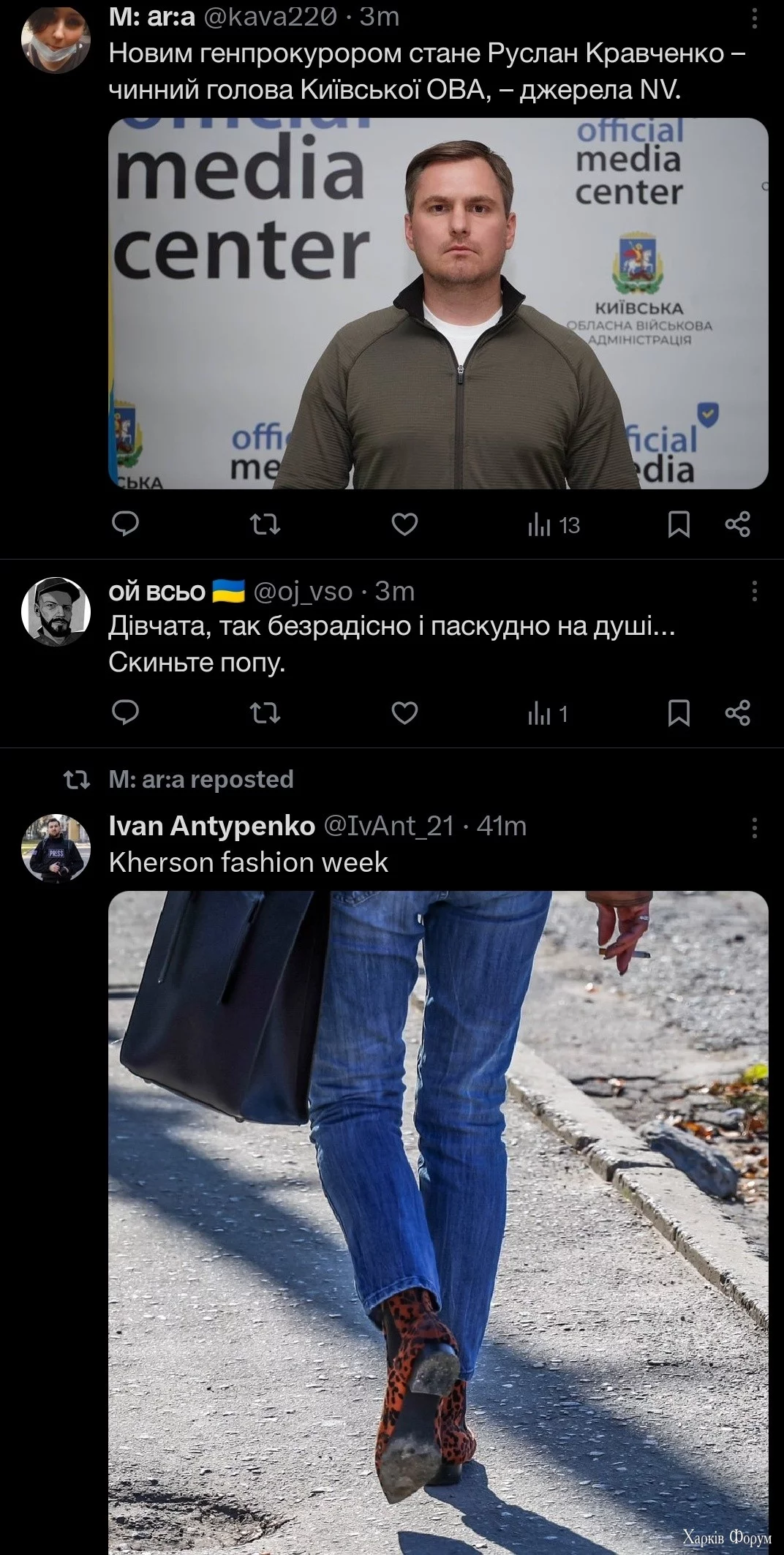Bookmark the kava220 tweet
Image resolution: width=784 pixels, height=1555 pixels.
tap(679, 524)
